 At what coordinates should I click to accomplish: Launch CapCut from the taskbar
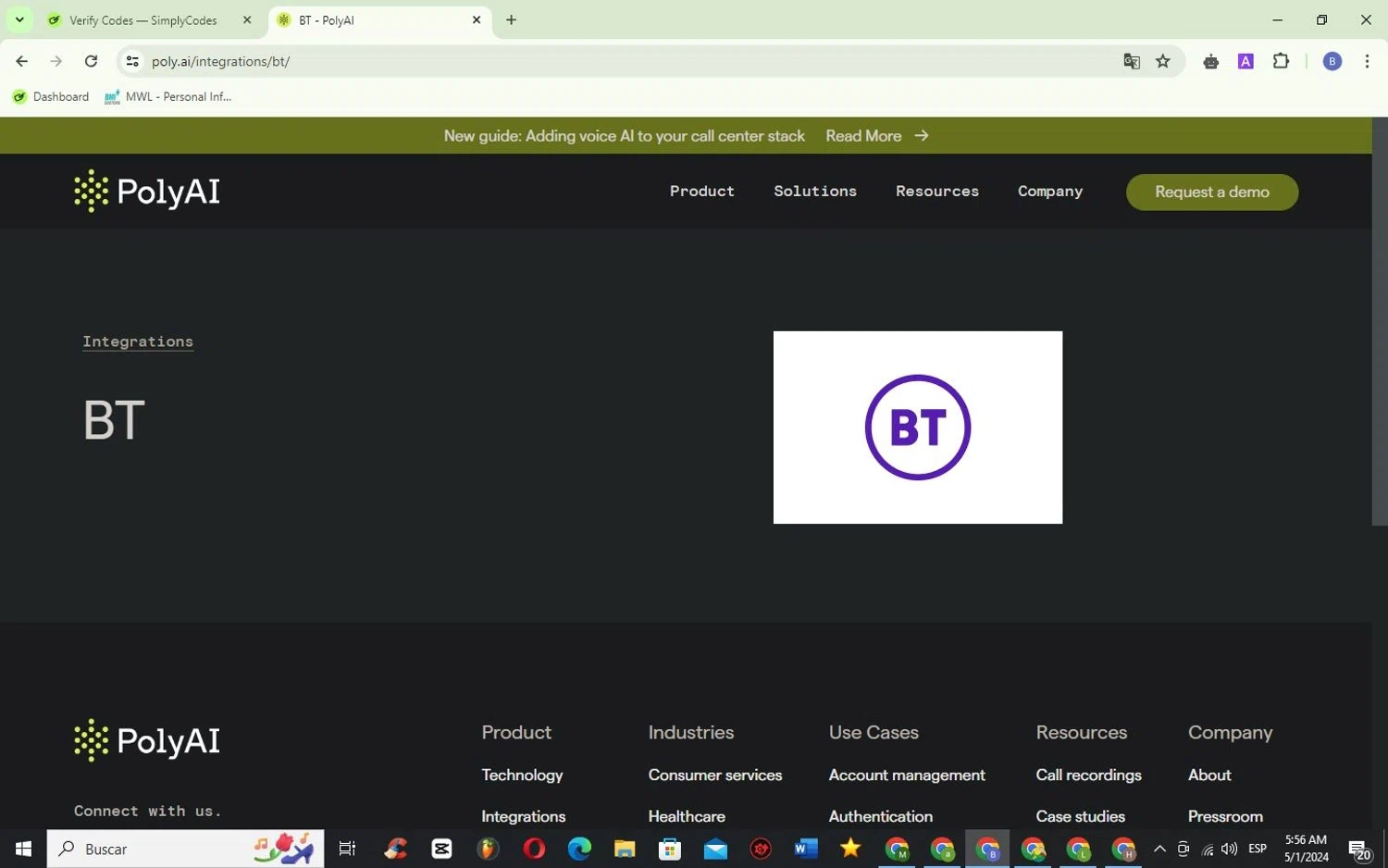441,849
